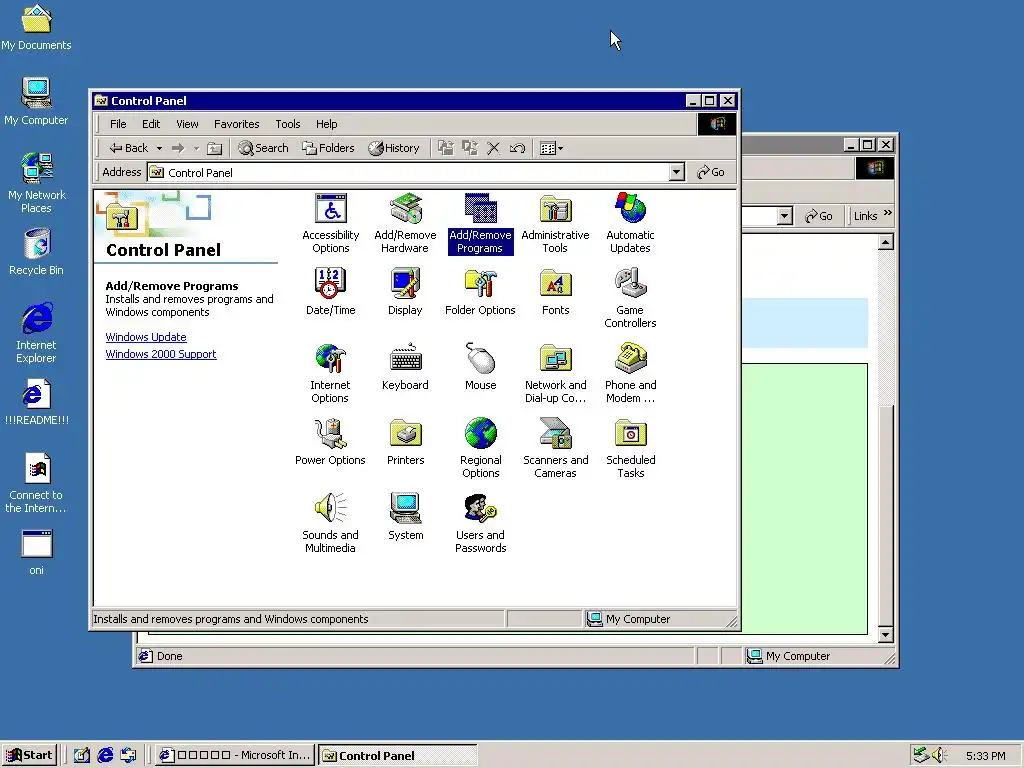Expand address dropdown in background window
Viewport: 1024px width, 768px height.
point(785,216)
